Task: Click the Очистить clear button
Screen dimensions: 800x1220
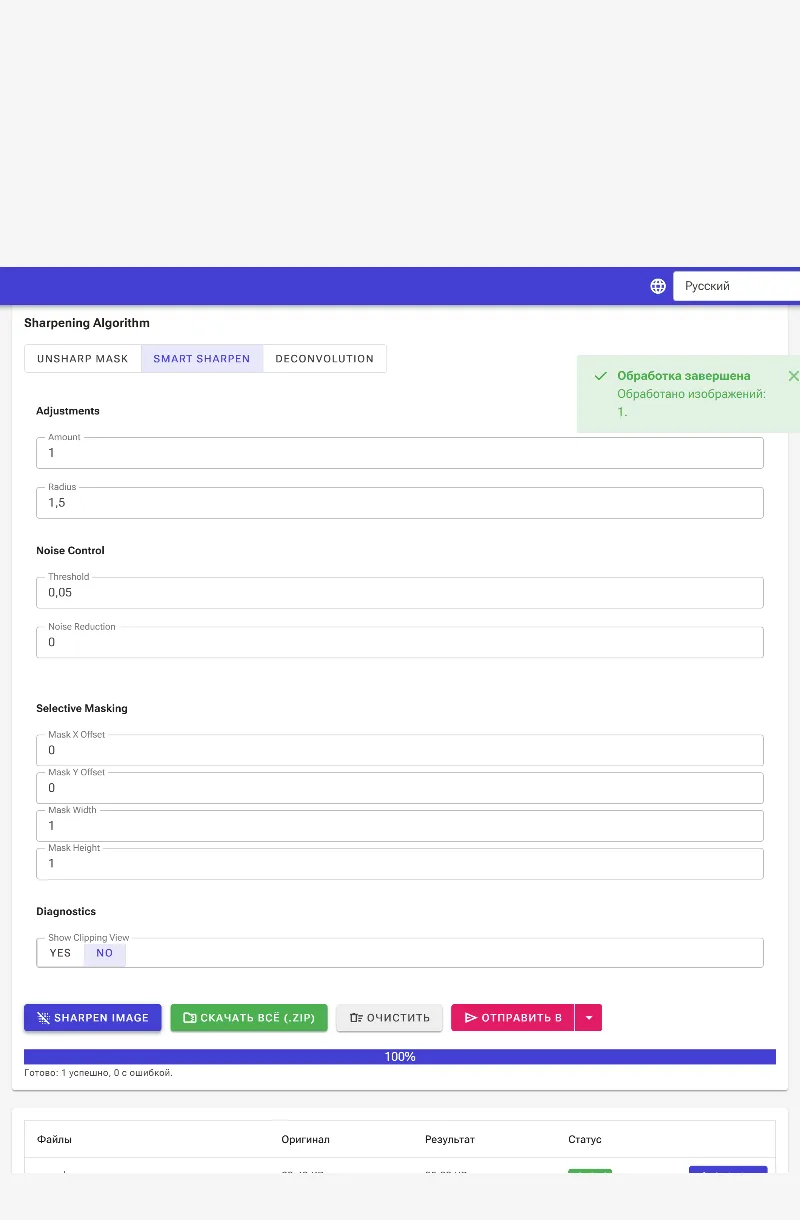Action: tap(390, 1018)
